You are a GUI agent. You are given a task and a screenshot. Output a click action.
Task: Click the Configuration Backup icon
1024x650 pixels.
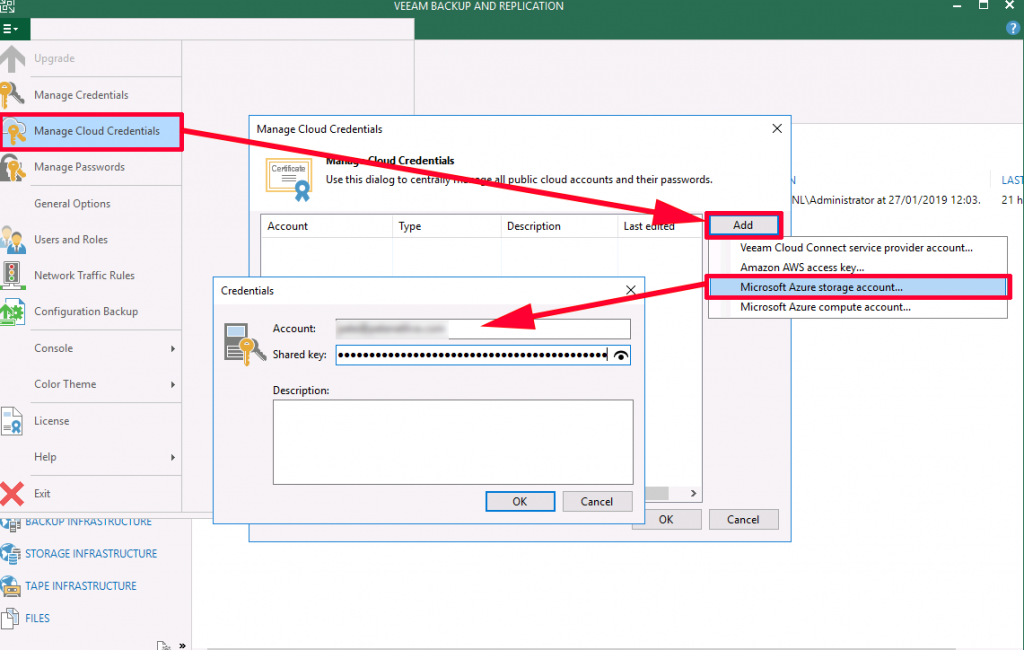pyautogui.click(x=13, y=311)
